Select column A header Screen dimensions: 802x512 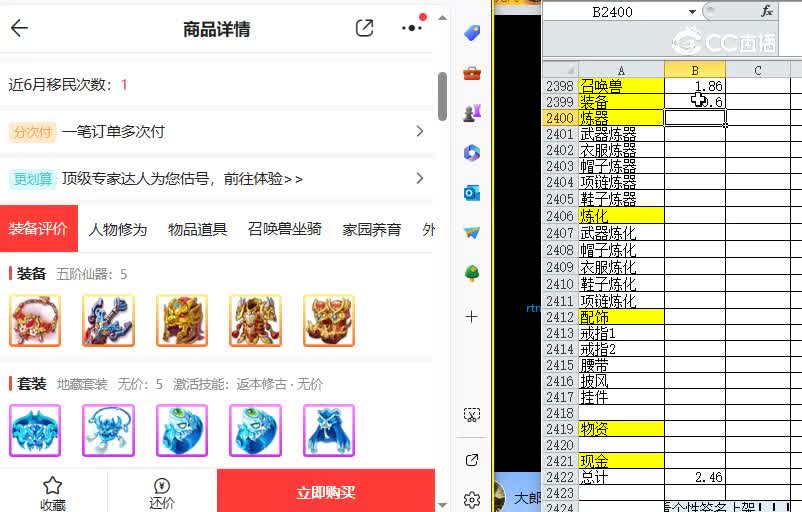tap(621, 71)
